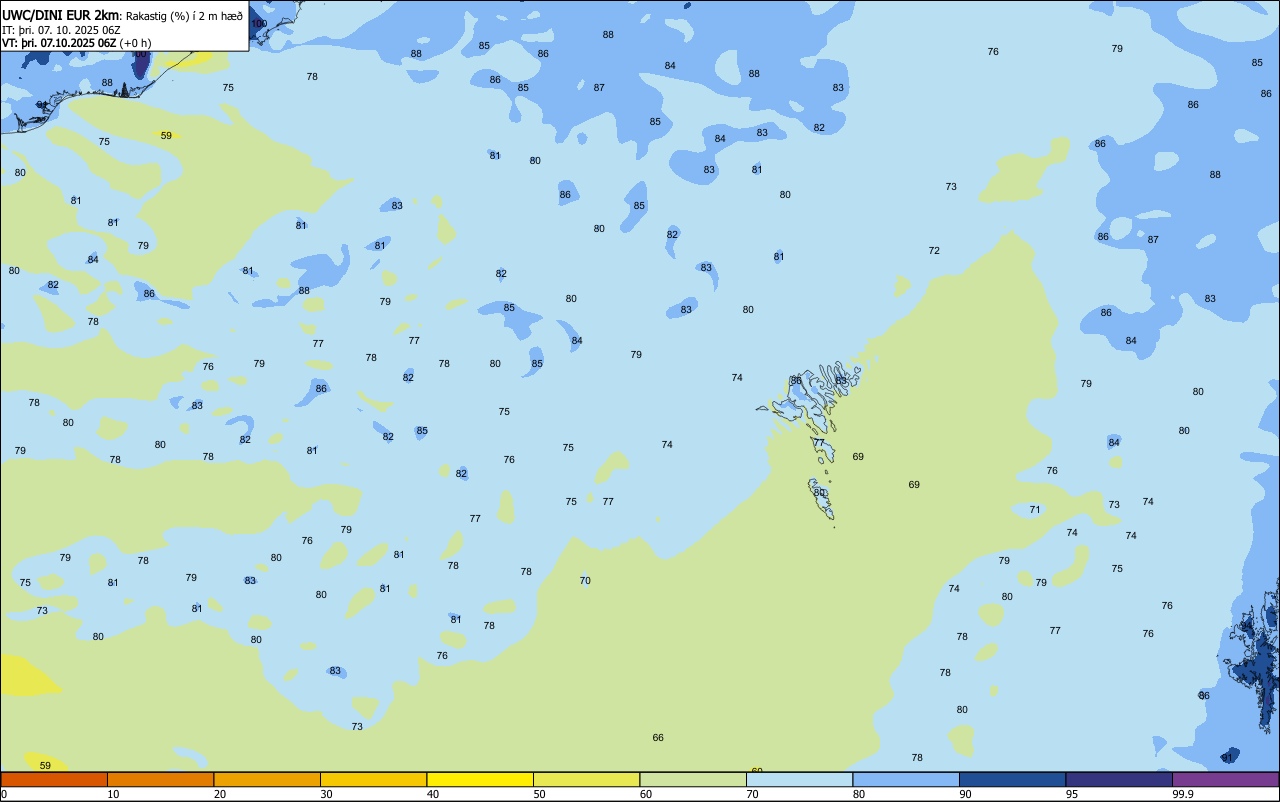Viewport: 1280px width, 802px height.
Task: Click the 80–90 medium blue legend swatch
Action: click(x=906, y=779)
